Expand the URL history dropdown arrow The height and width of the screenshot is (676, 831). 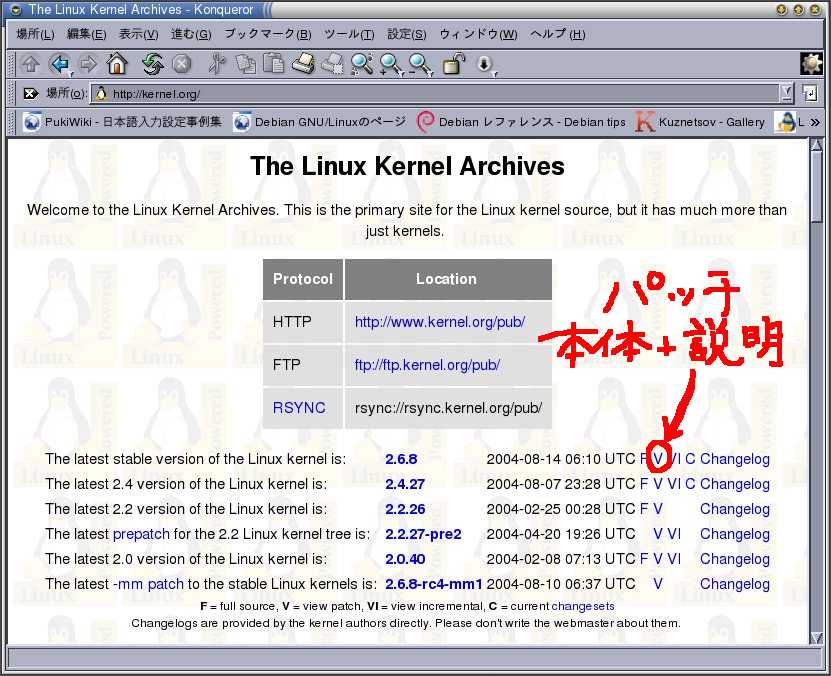(785, 93)
